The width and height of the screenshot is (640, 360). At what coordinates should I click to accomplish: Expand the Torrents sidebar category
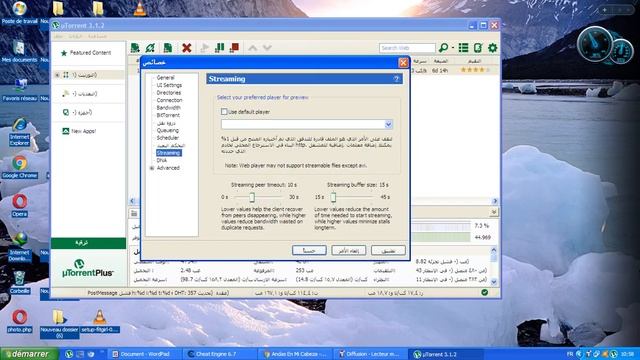coord(57,75)
